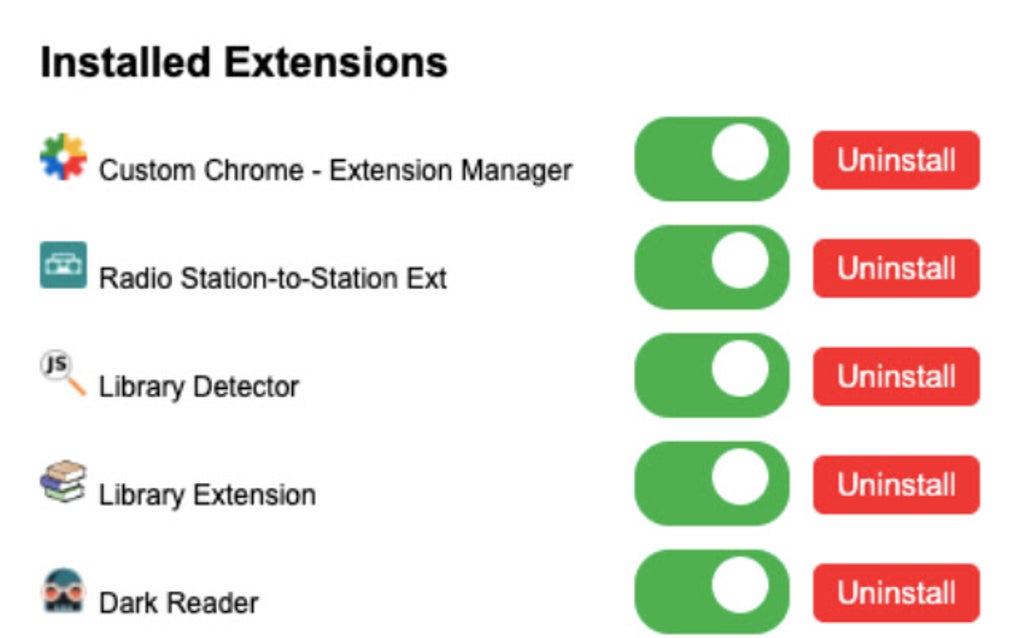Uninstall Radio Station-to-Station Ext
1020x638 pixels.
click(896, 268)
